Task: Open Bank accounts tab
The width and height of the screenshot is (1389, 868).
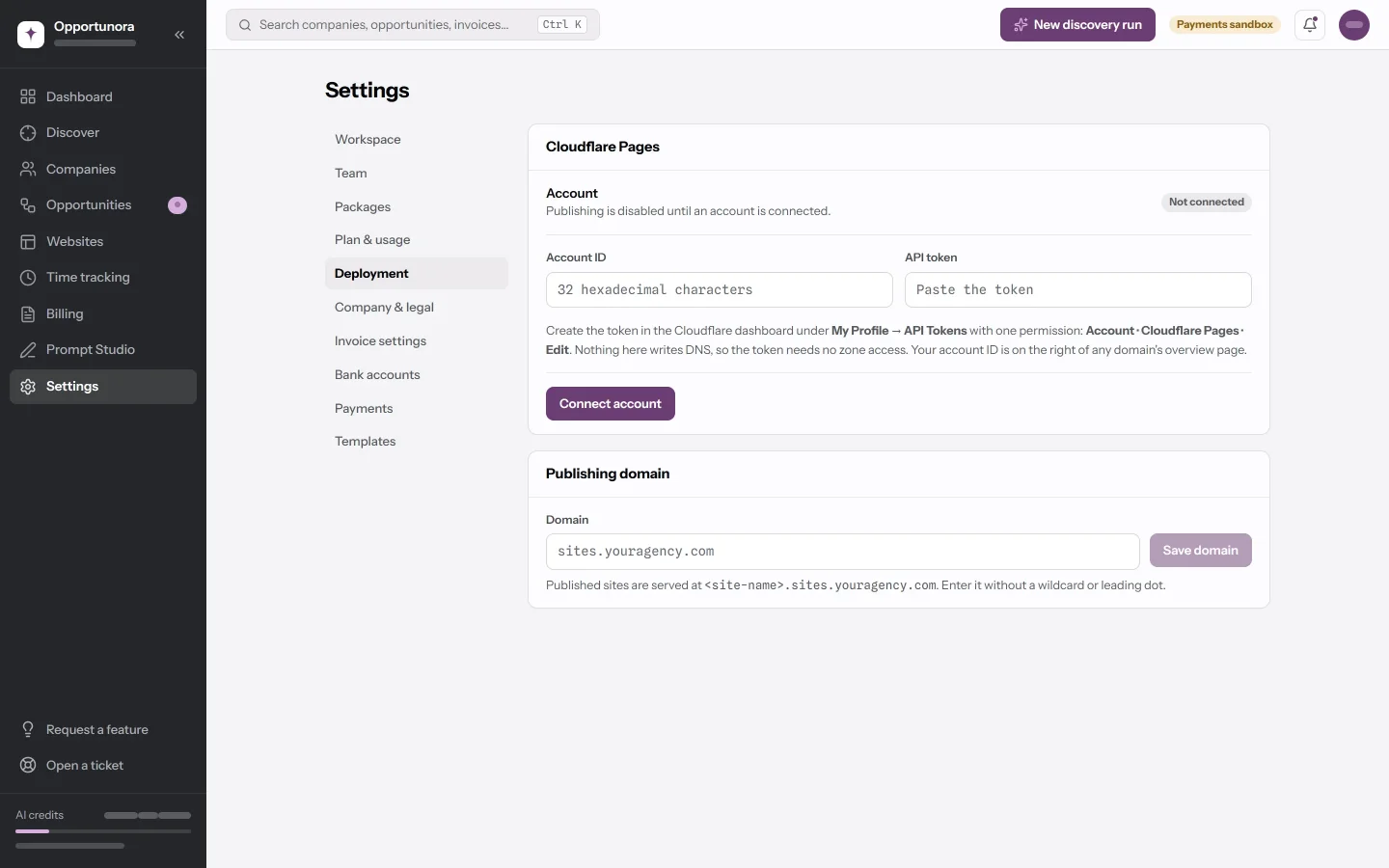Action: pos(417,375)
